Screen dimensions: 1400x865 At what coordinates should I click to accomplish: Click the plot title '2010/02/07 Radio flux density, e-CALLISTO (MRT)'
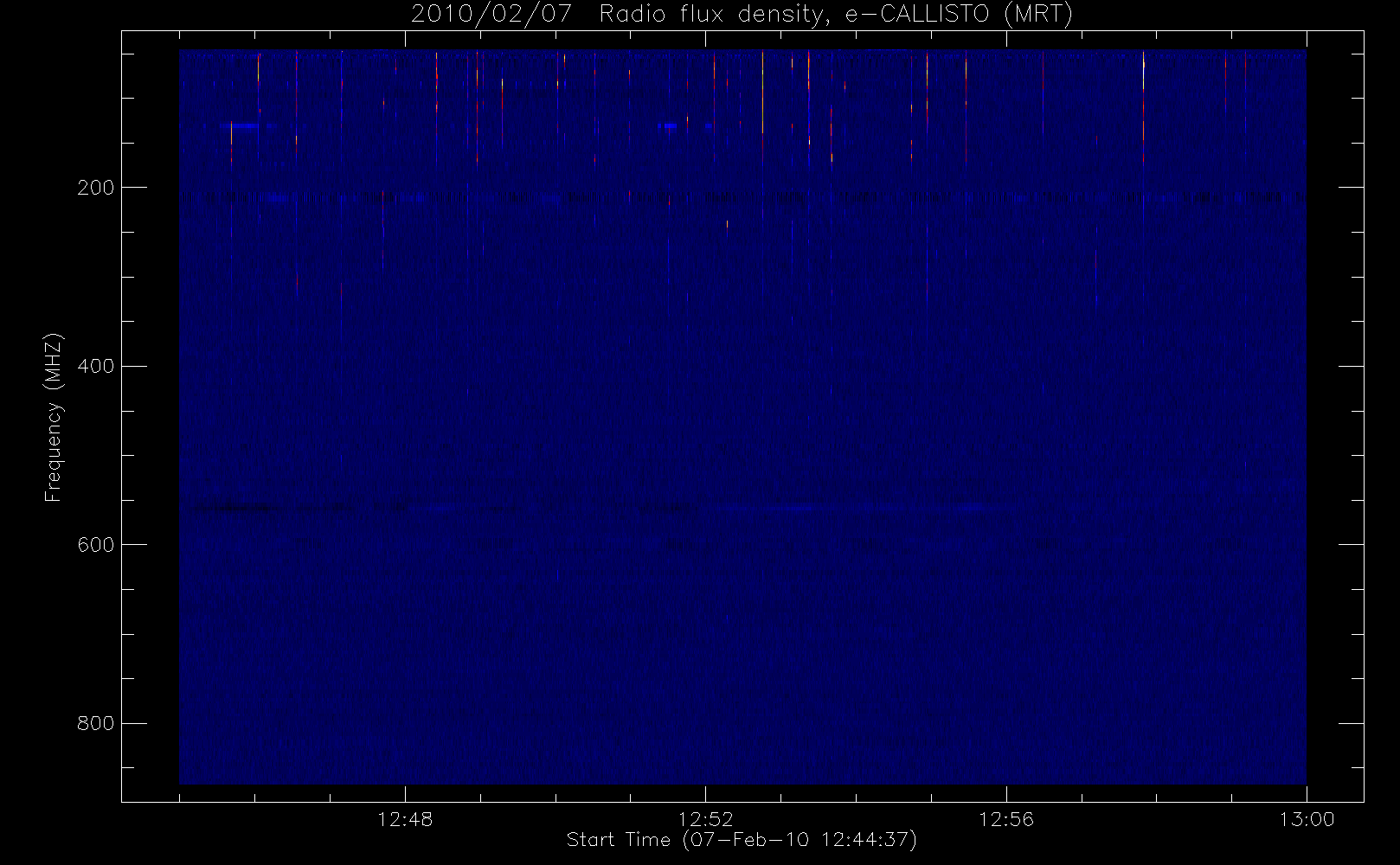click(742, 15)
